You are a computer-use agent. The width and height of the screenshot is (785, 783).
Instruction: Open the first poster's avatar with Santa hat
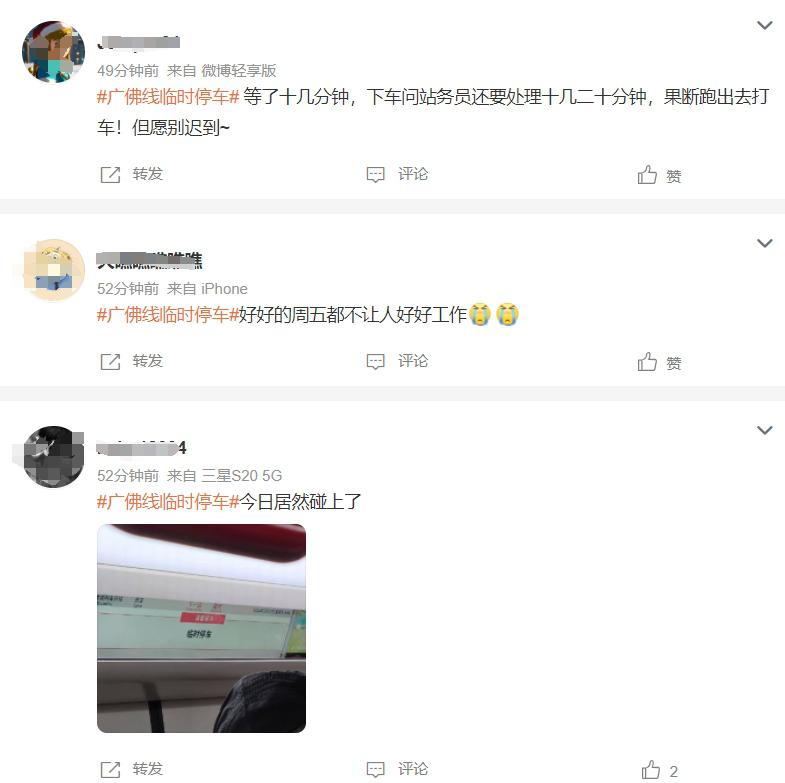tap(54, 52)
